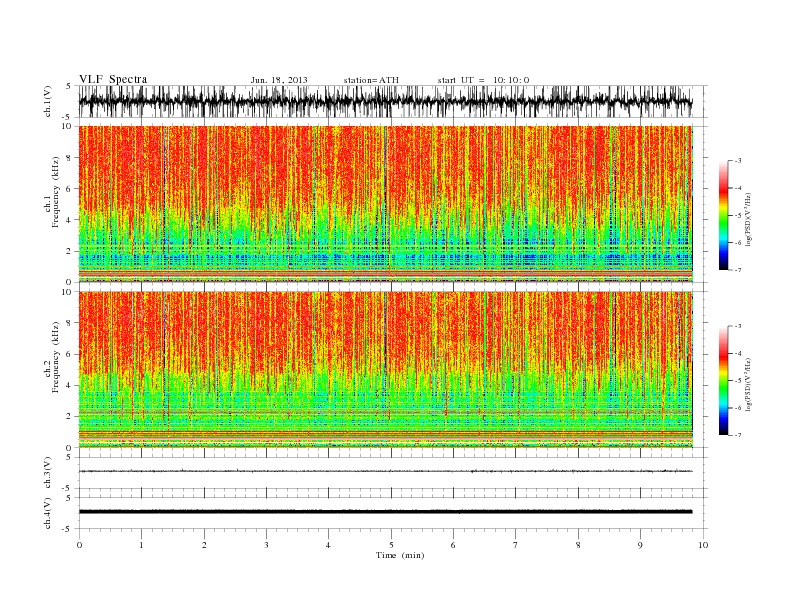Click the ch.2 Frequency (kHz) axis label

point(53,357)
